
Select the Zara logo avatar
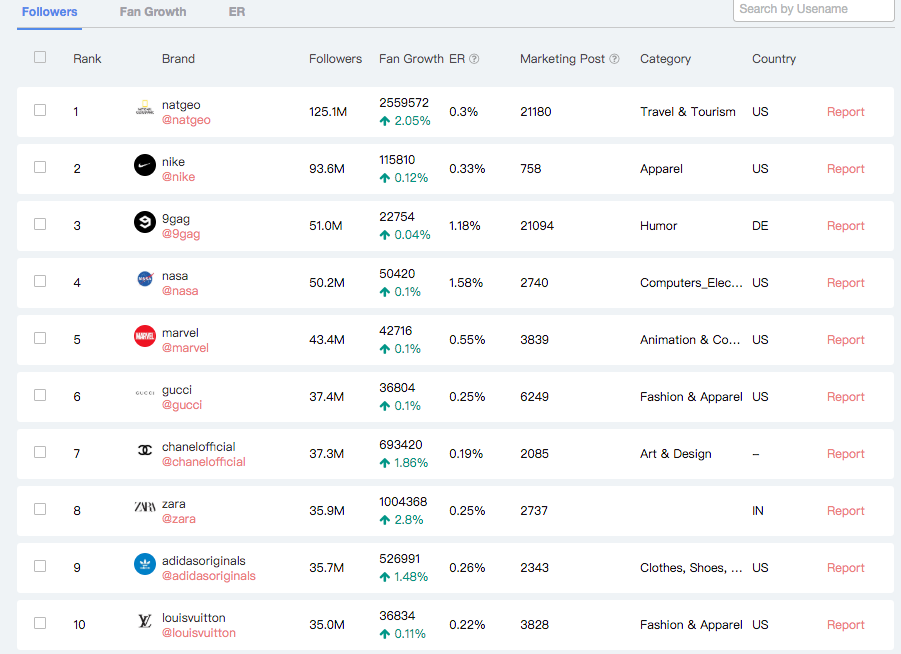tap(143, 505)
